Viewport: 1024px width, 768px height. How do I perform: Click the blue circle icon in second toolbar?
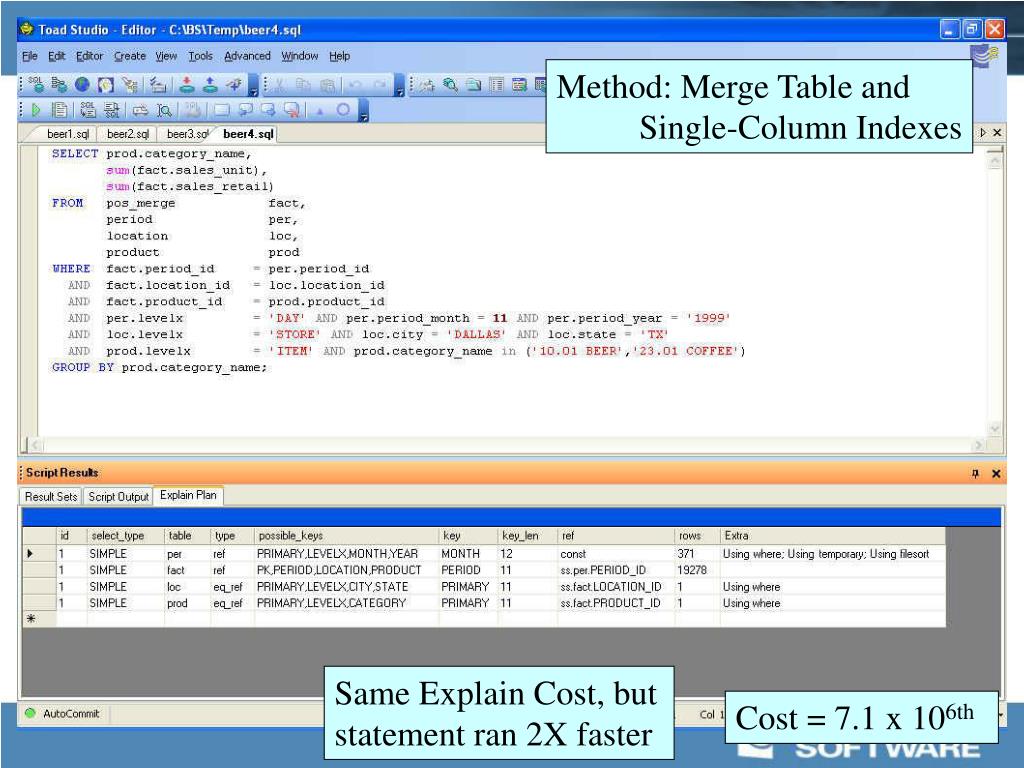(x=342, y=110)
